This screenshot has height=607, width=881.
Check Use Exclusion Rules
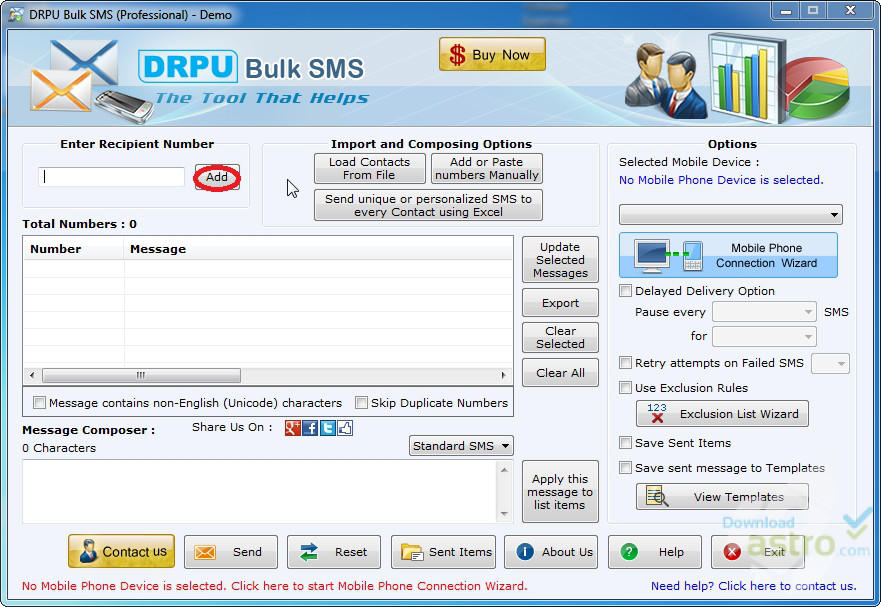(x=625, y=387)
